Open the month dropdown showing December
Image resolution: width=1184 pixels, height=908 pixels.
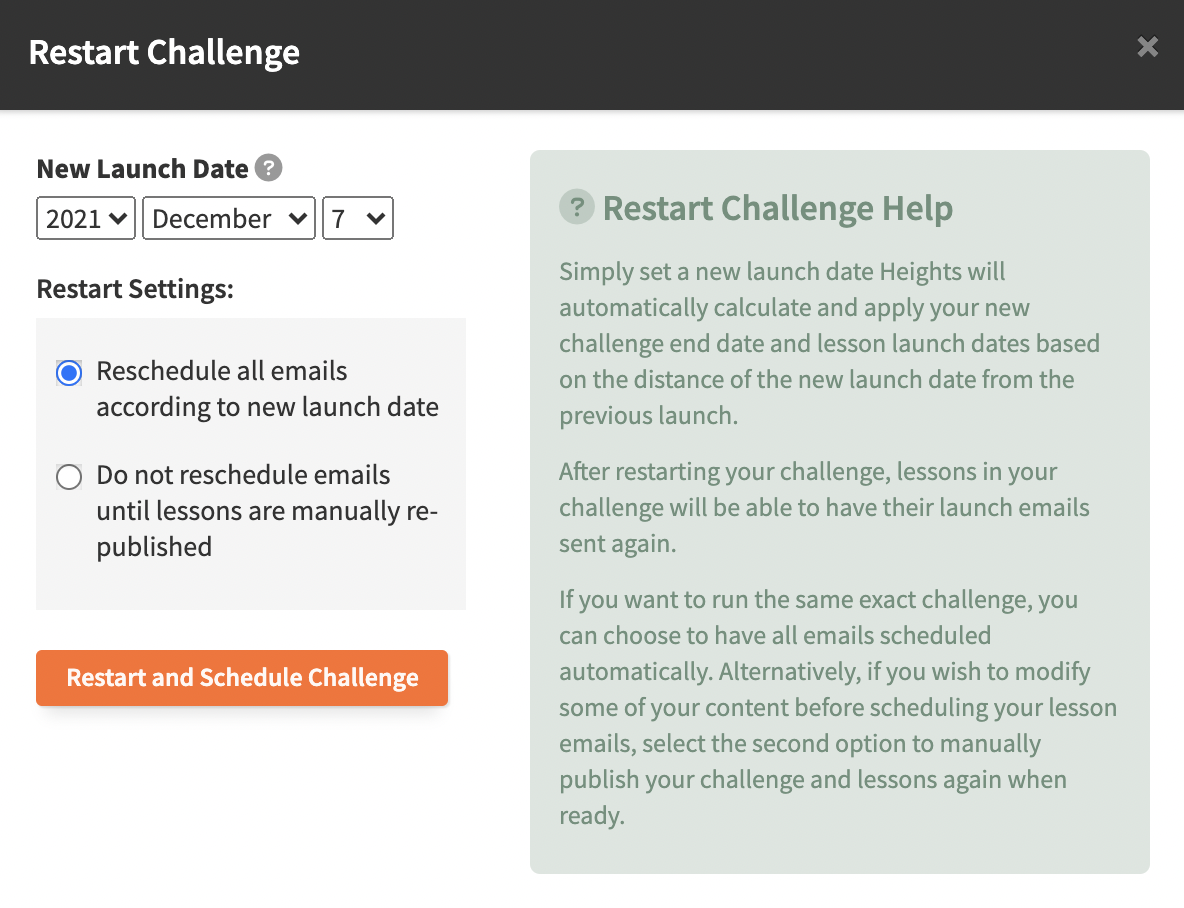tap(229, 218)
